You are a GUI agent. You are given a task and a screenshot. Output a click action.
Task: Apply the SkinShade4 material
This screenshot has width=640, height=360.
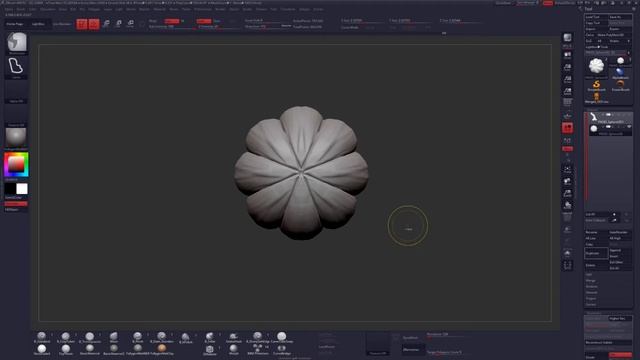click(42, 350)
